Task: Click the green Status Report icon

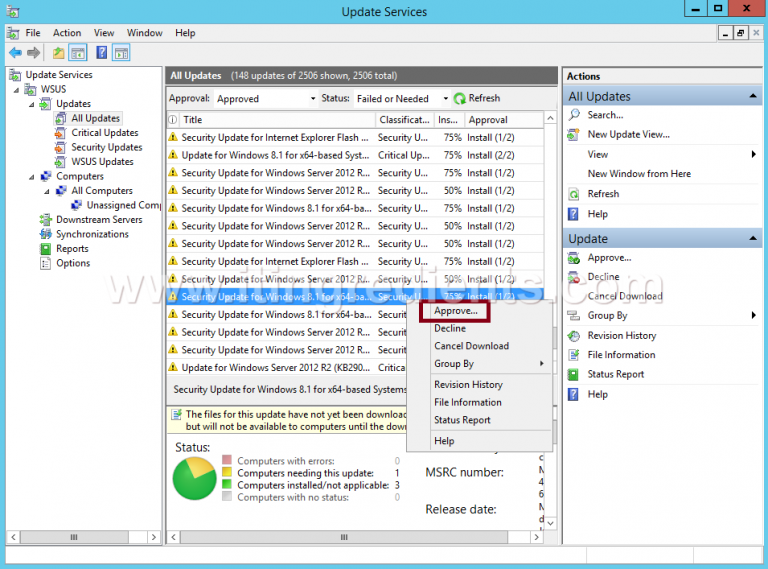Action: 573,375
